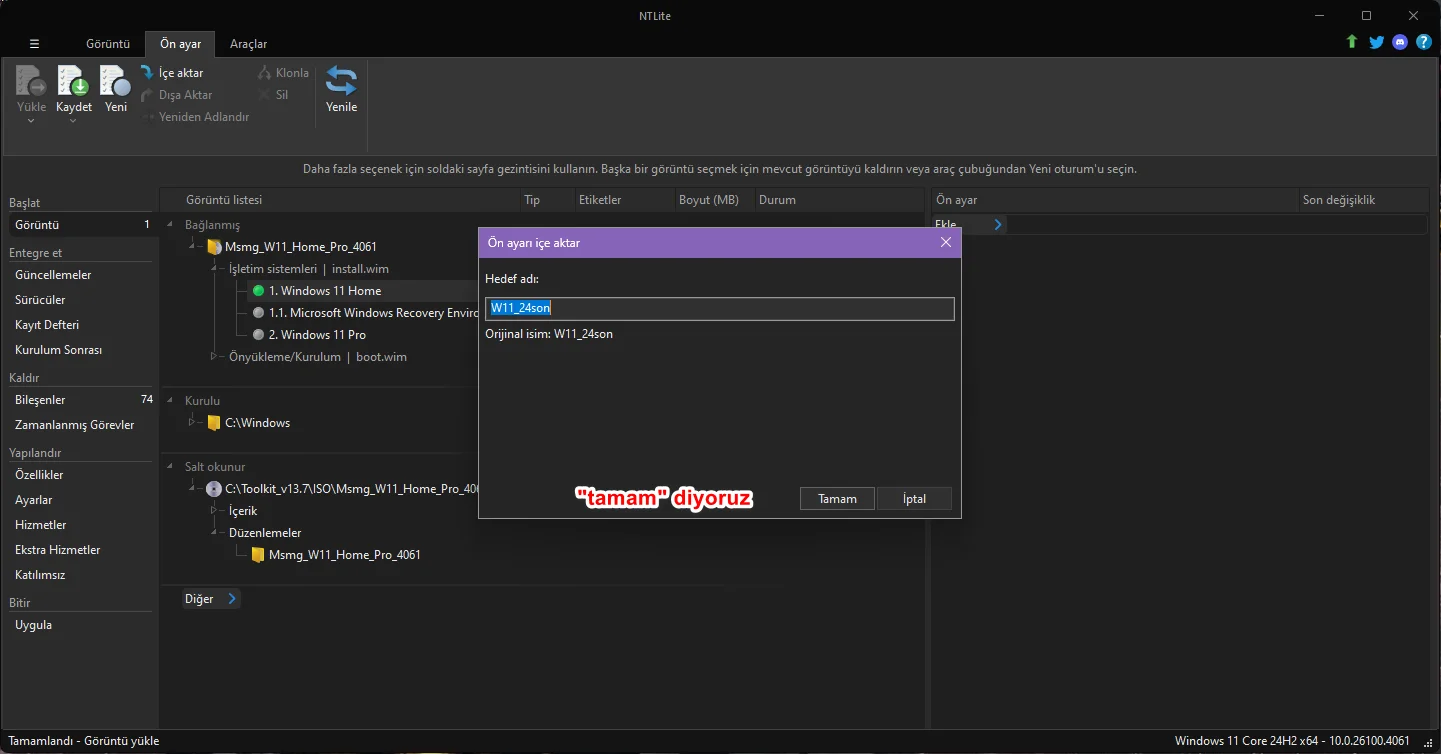1441x754 pixels.
Task: Open the hamburger application menu
Action: click(x=34, y=44)
